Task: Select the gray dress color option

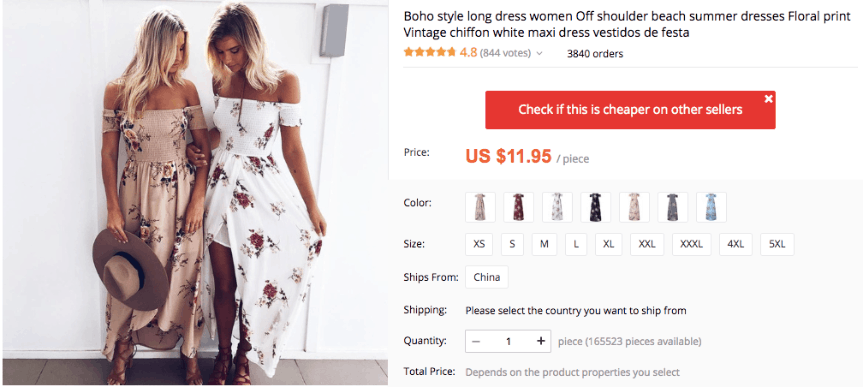Action: pos(673,207)
